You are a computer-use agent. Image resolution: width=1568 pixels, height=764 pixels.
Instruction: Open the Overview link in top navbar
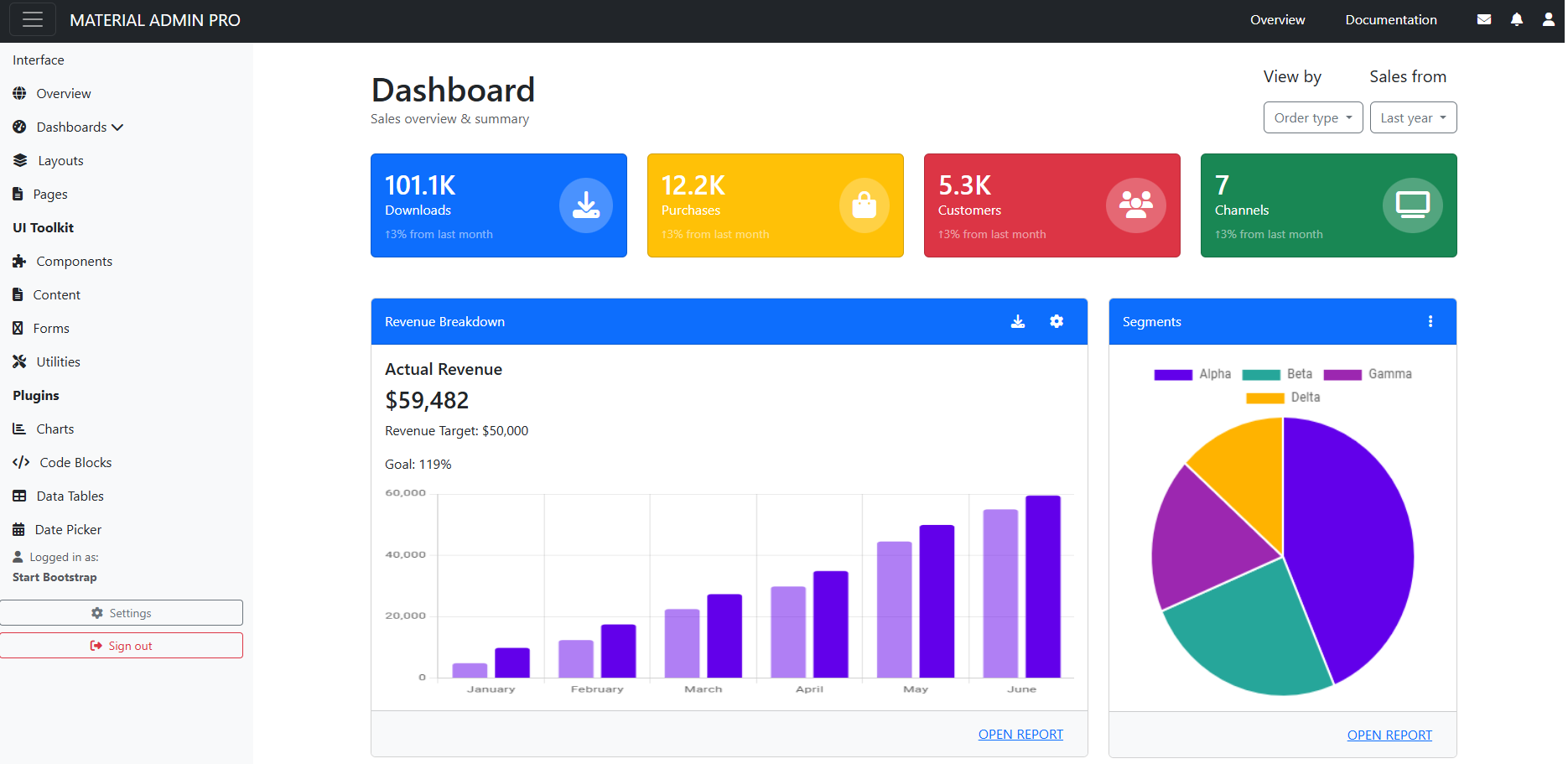pyautogui.click(x=1277, y=19)
